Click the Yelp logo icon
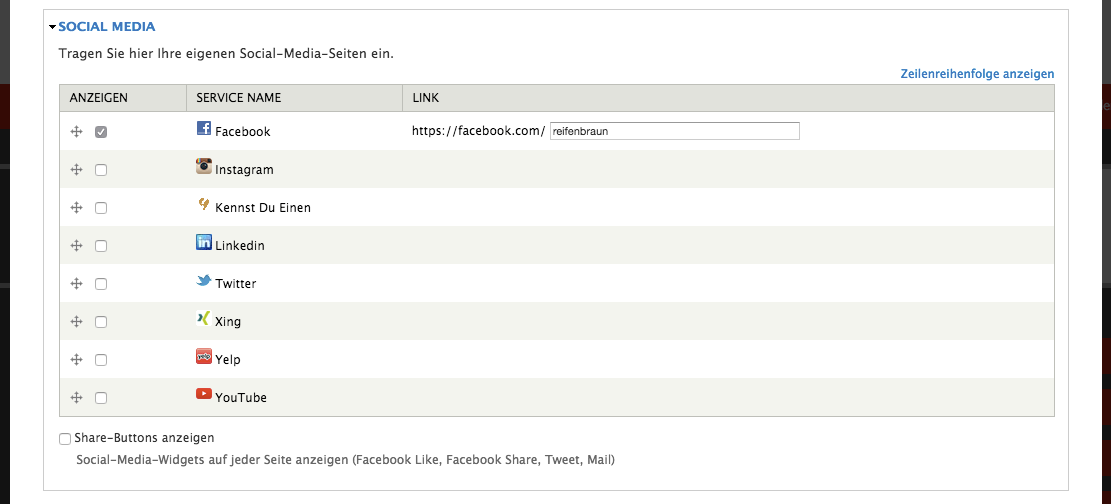Screen dimensions: 1111x504 point(204,357)
